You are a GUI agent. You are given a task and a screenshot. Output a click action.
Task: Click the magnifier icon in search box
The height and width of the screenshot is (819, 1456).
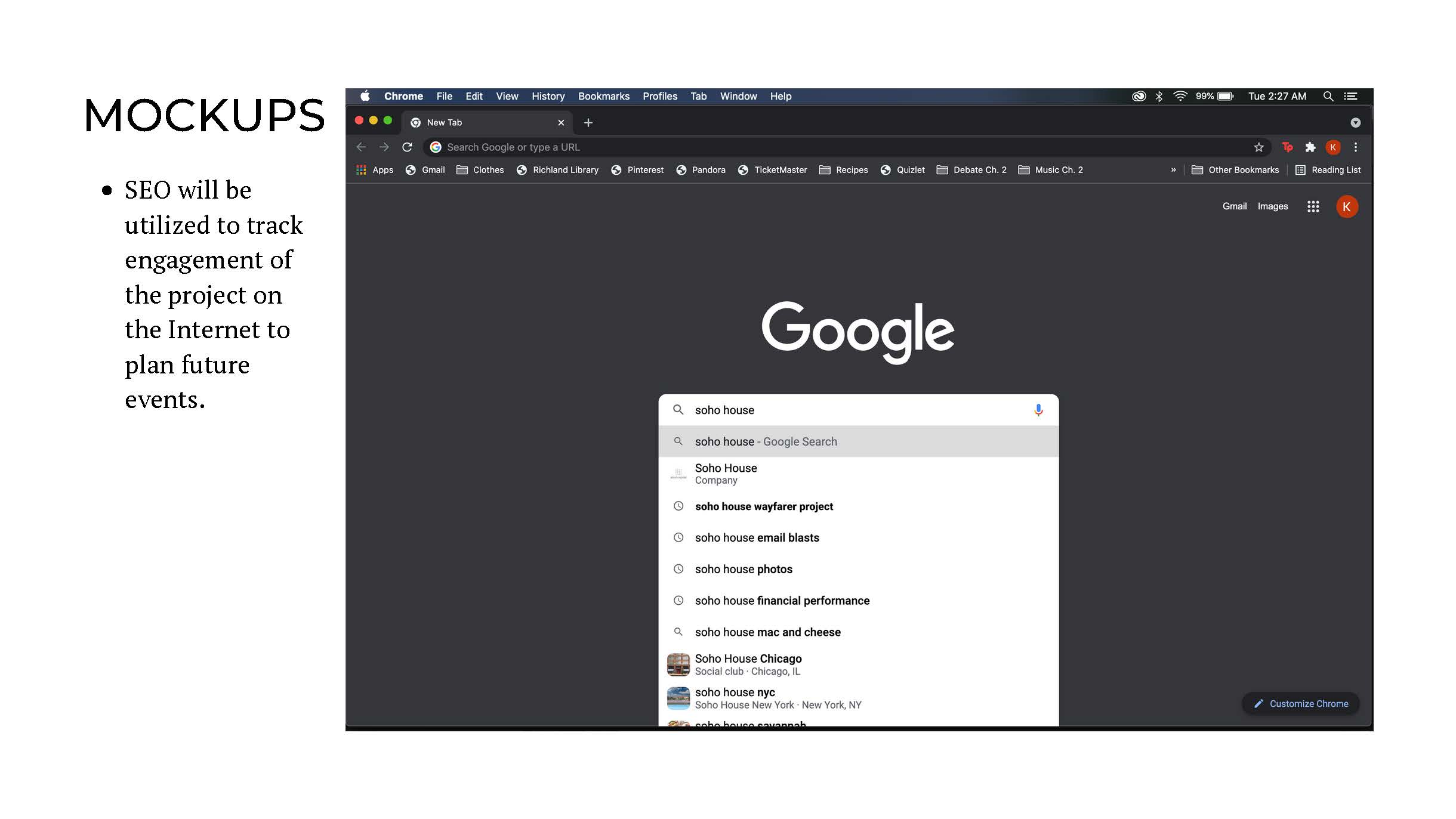(678, 410)
